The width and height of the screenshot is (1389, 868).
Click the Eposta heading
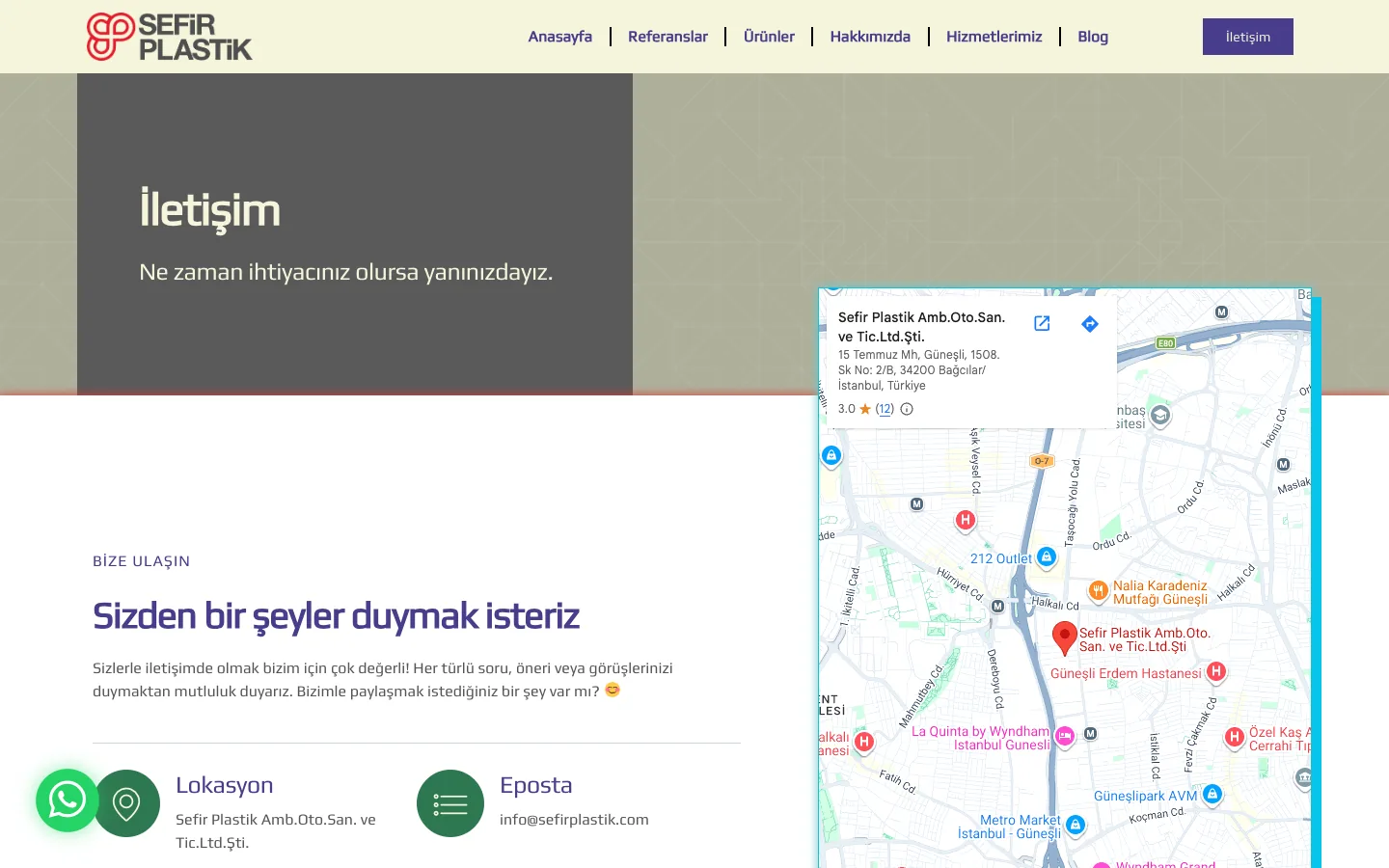pyautogui.click(x=536, y=785)
